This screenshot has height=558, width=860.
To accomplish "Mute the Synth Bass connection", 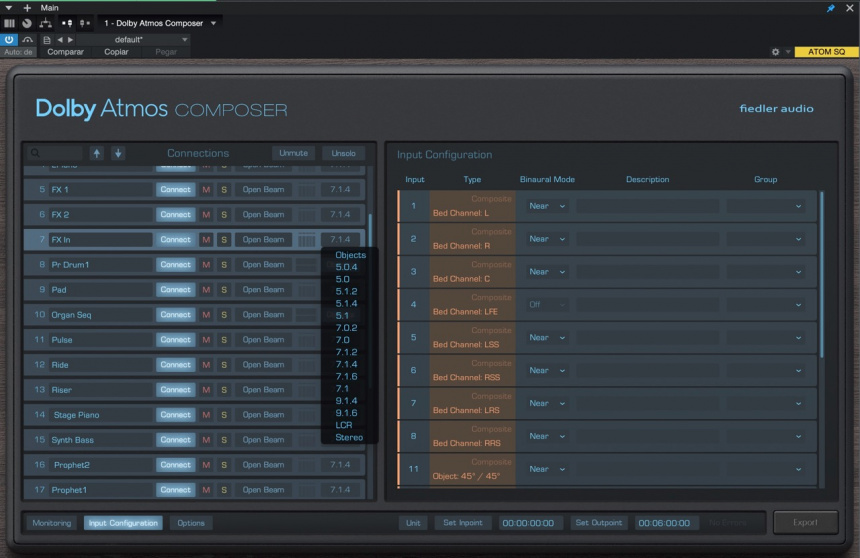I will coord(206,440).
